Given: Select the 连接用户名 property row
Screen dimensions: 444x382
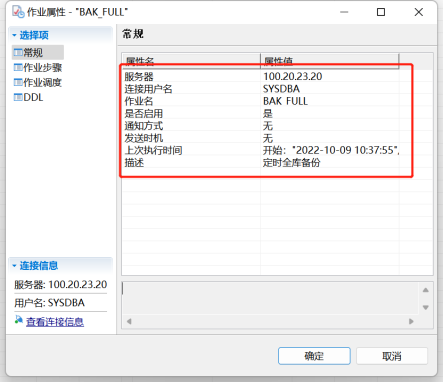Looking at the screenshot, I should [x=261, y=89].
